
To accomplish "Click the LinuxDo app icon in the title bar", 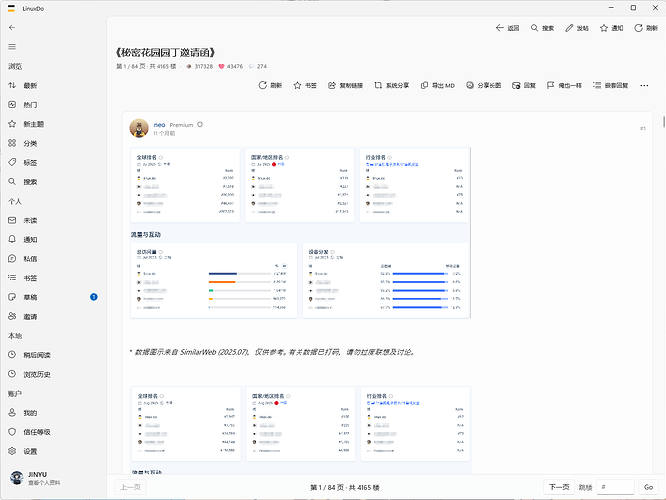I will (11, 8).
